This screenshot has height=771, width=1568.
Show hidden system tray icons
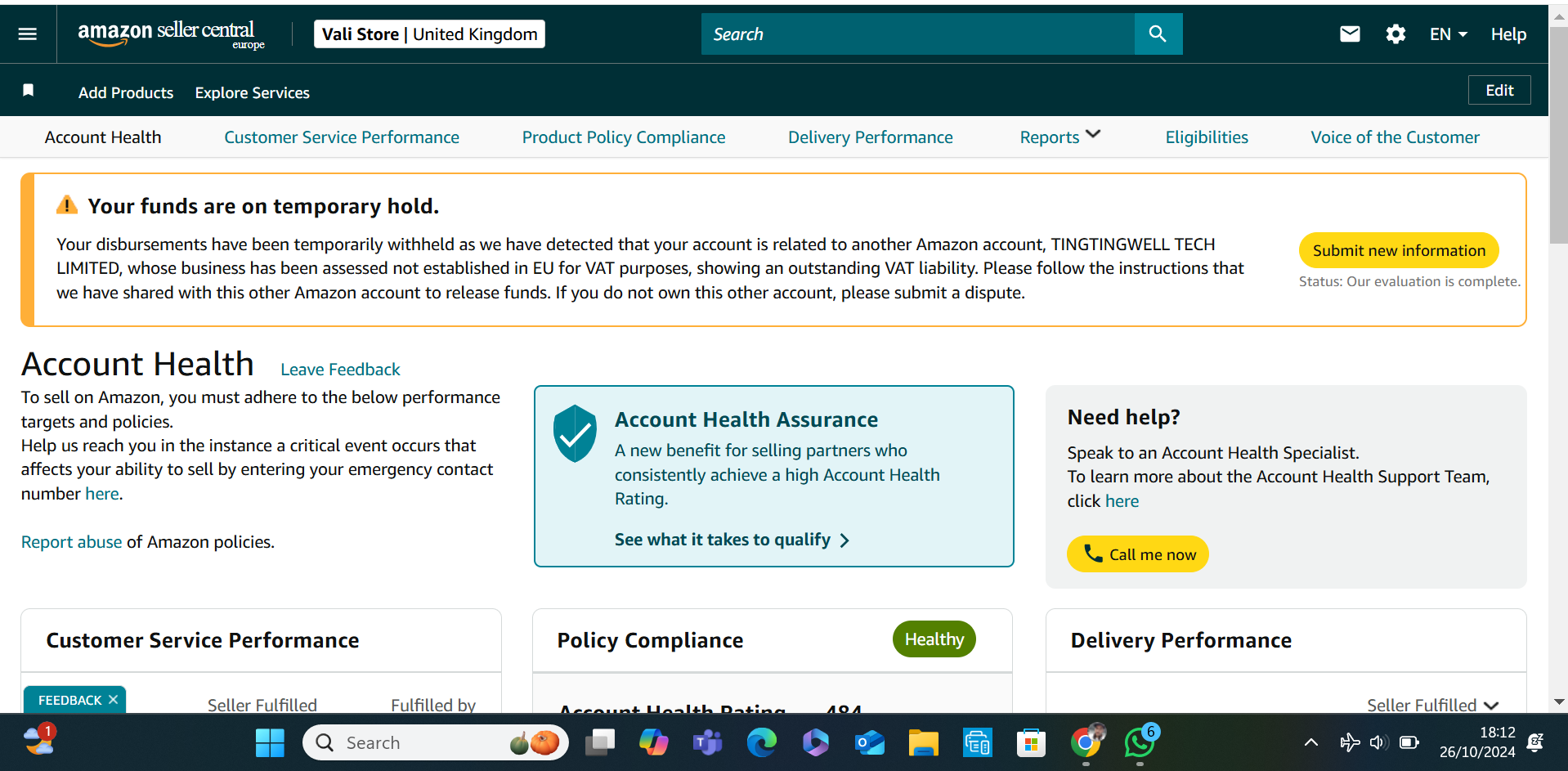[1310, 742]
